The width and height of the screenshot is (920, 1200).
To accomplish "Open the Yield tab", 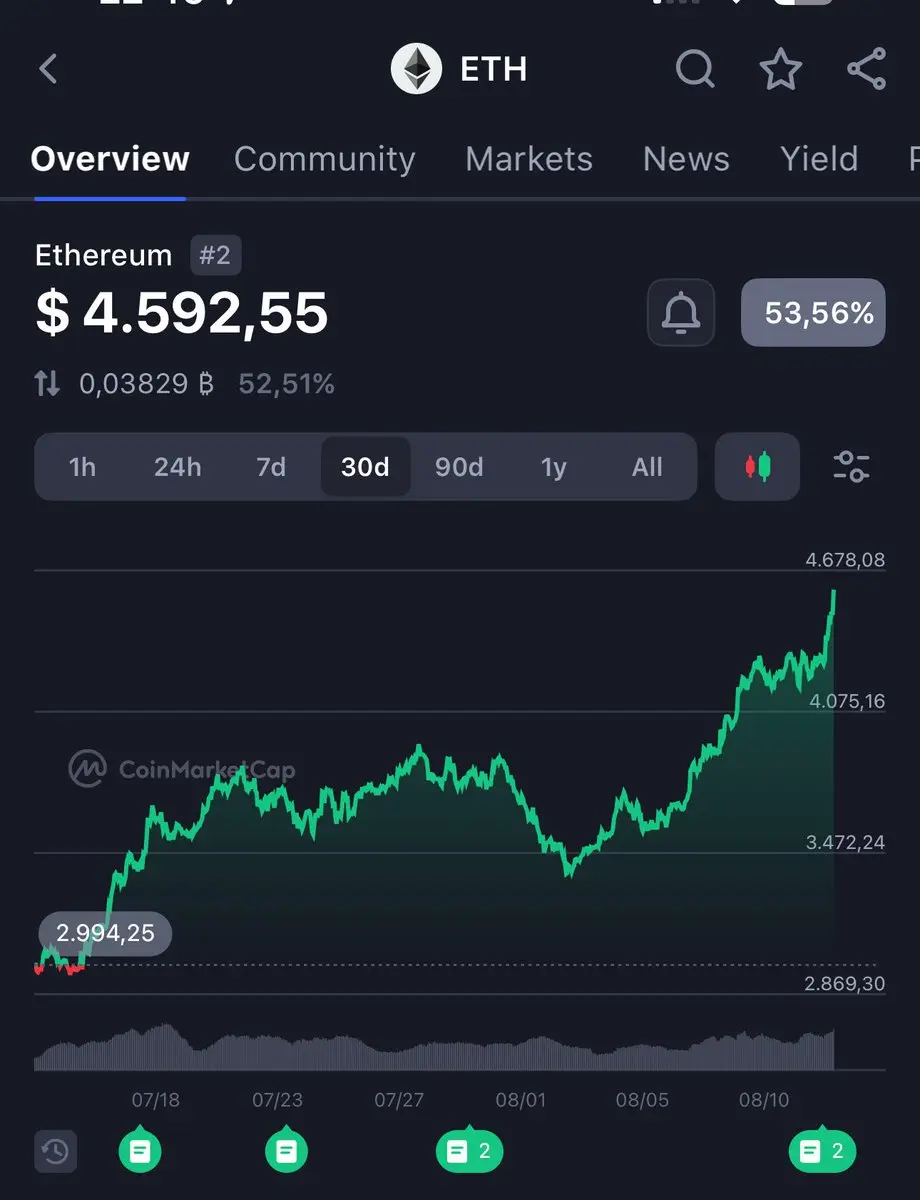I will (x=819, y=159).
